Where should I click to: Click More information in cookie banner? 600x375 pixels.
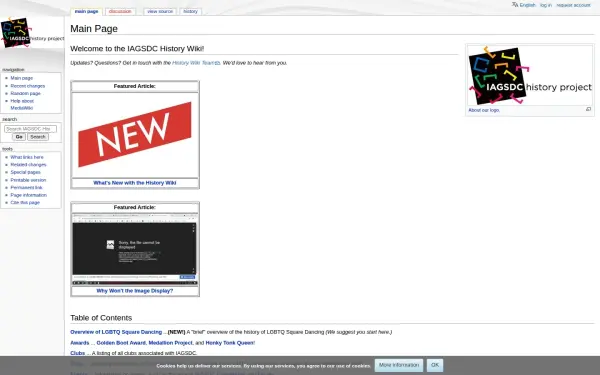[x=399, y=365]
